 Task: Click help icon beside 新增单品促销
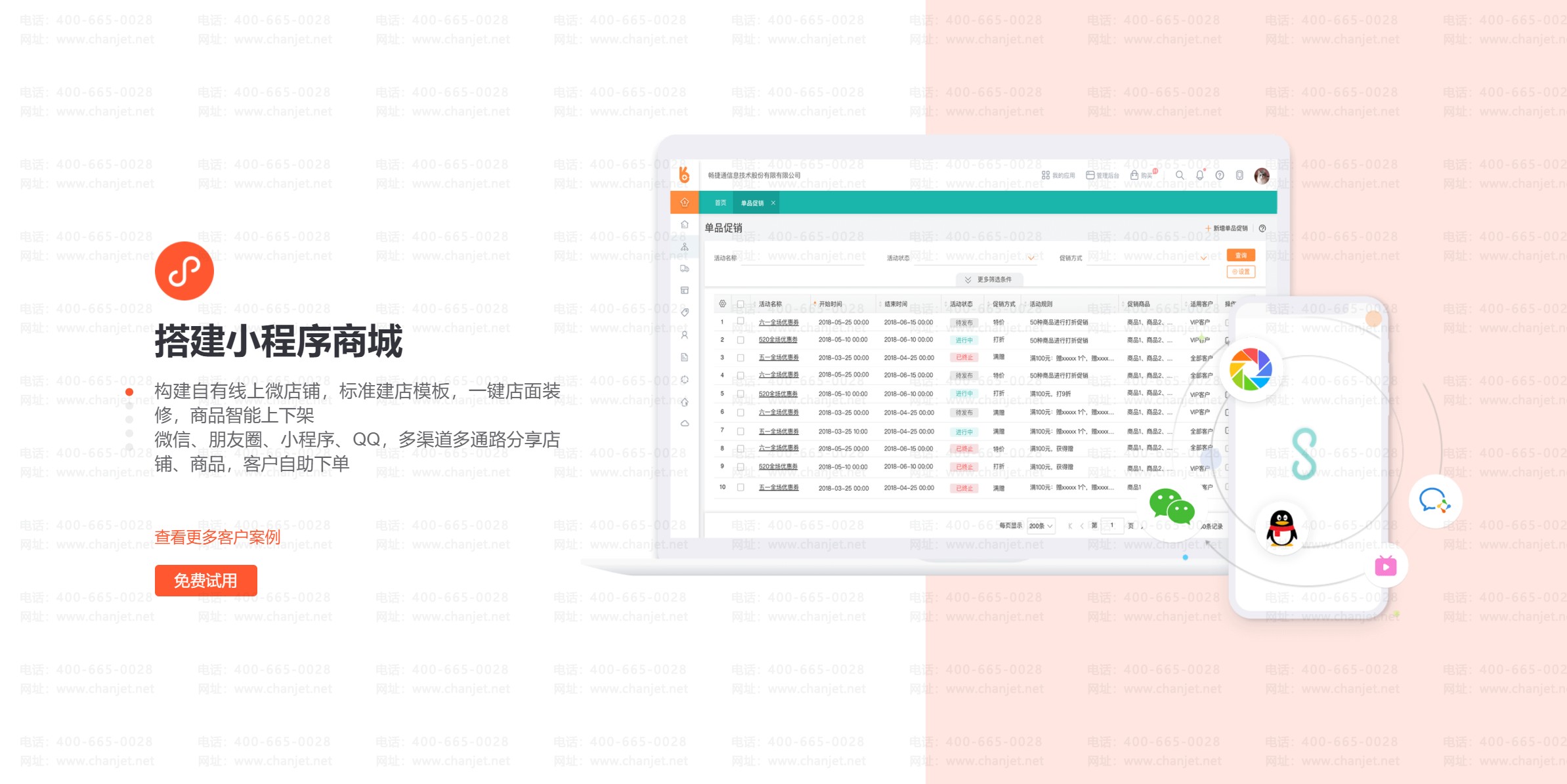[1262, 228]
